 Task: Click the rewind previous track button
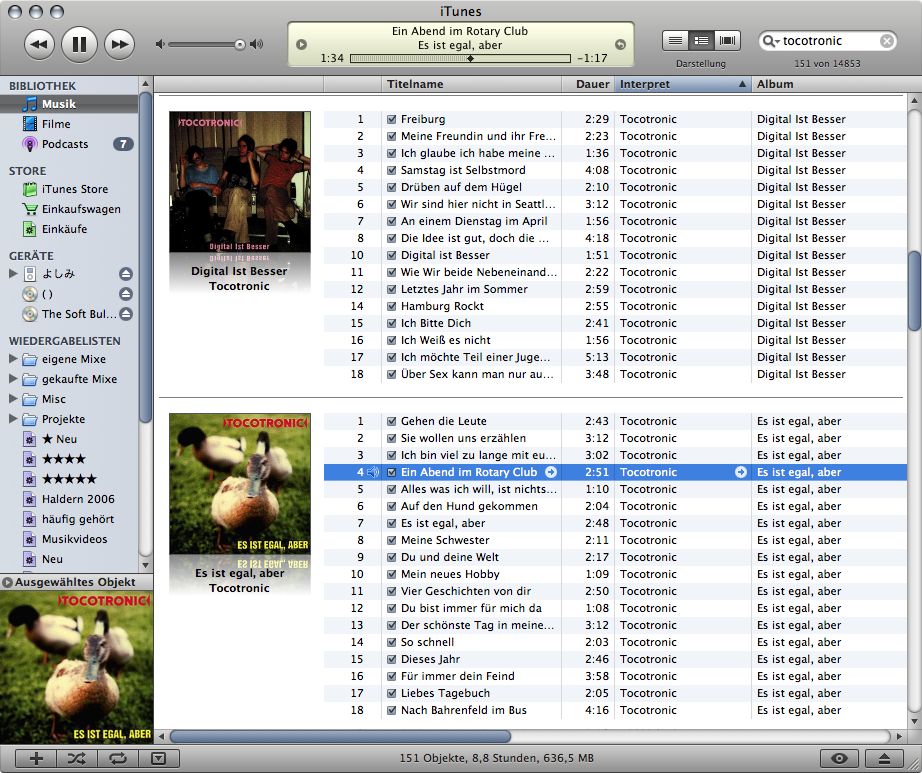point(39,44)
